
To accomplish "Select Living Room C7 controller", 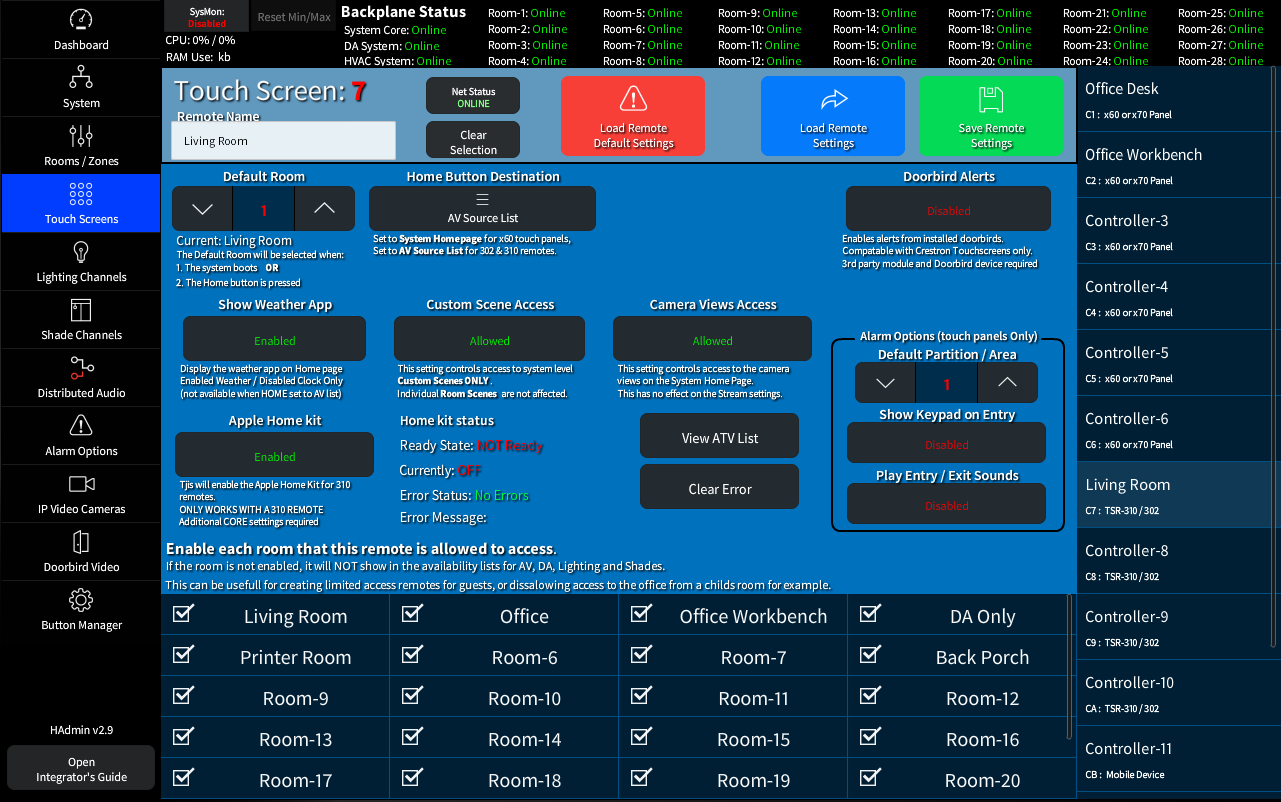I will click(x=1173, y=495).
